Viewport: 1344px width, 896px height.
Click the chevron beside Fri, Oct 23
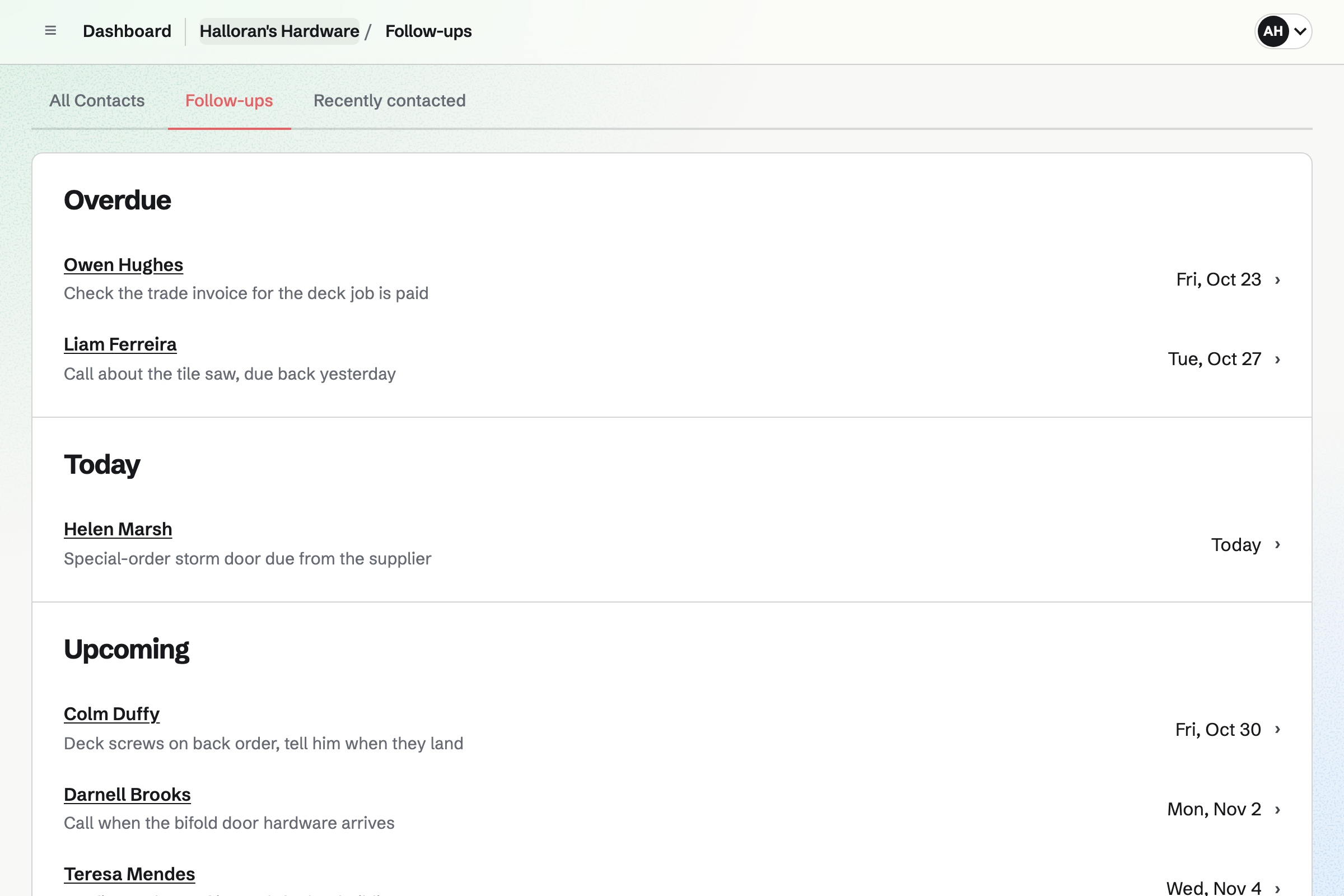click(x=1278, y=280)
